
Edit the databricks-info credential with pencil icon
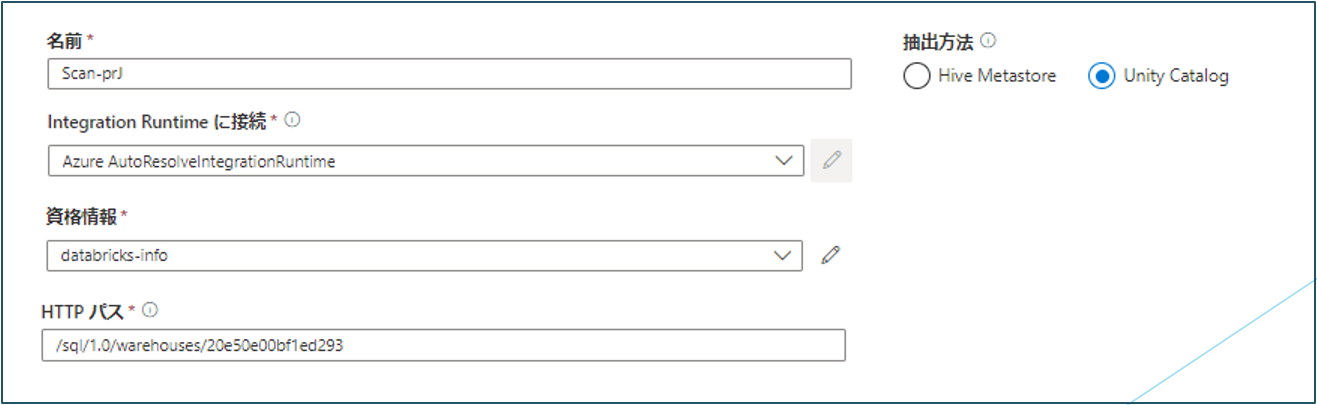[830, 255]
